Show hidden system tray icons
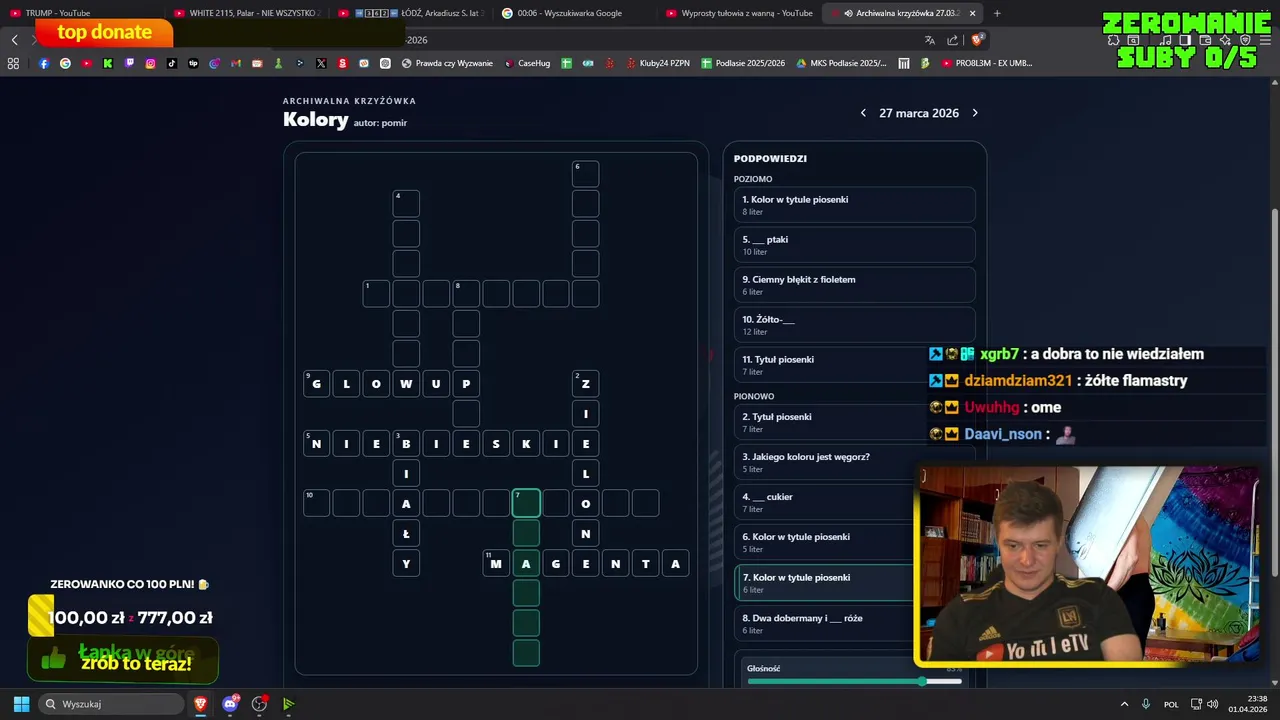The height and width of the screenshot is (720, 1280). pyautogui.click(x=1124, y=704)
